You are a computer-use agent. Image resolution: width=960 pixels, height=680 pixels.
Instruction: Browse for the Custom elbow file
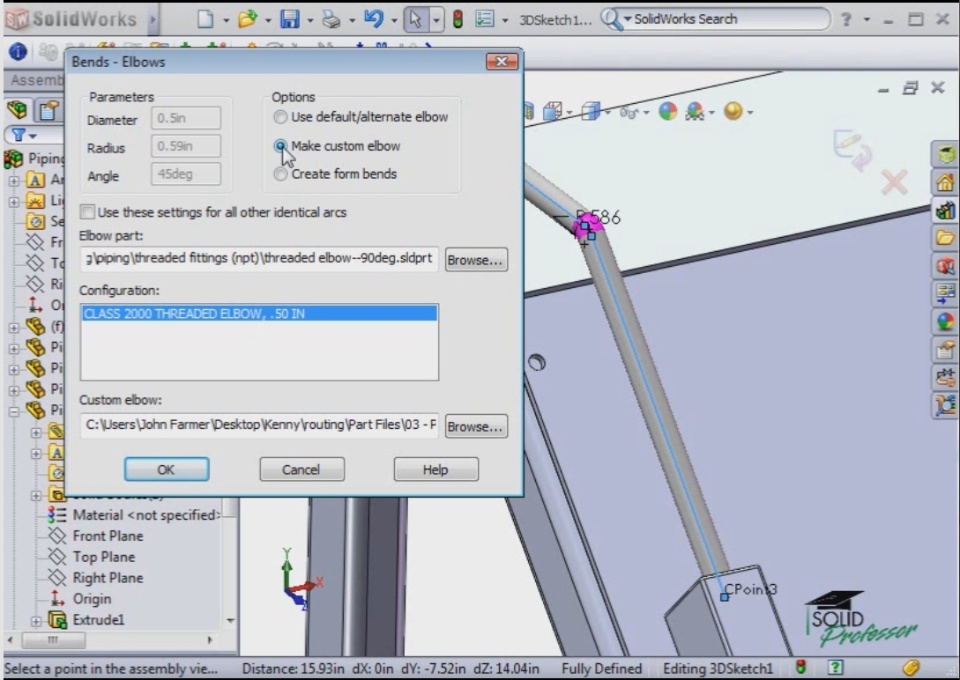pos(476,427)
